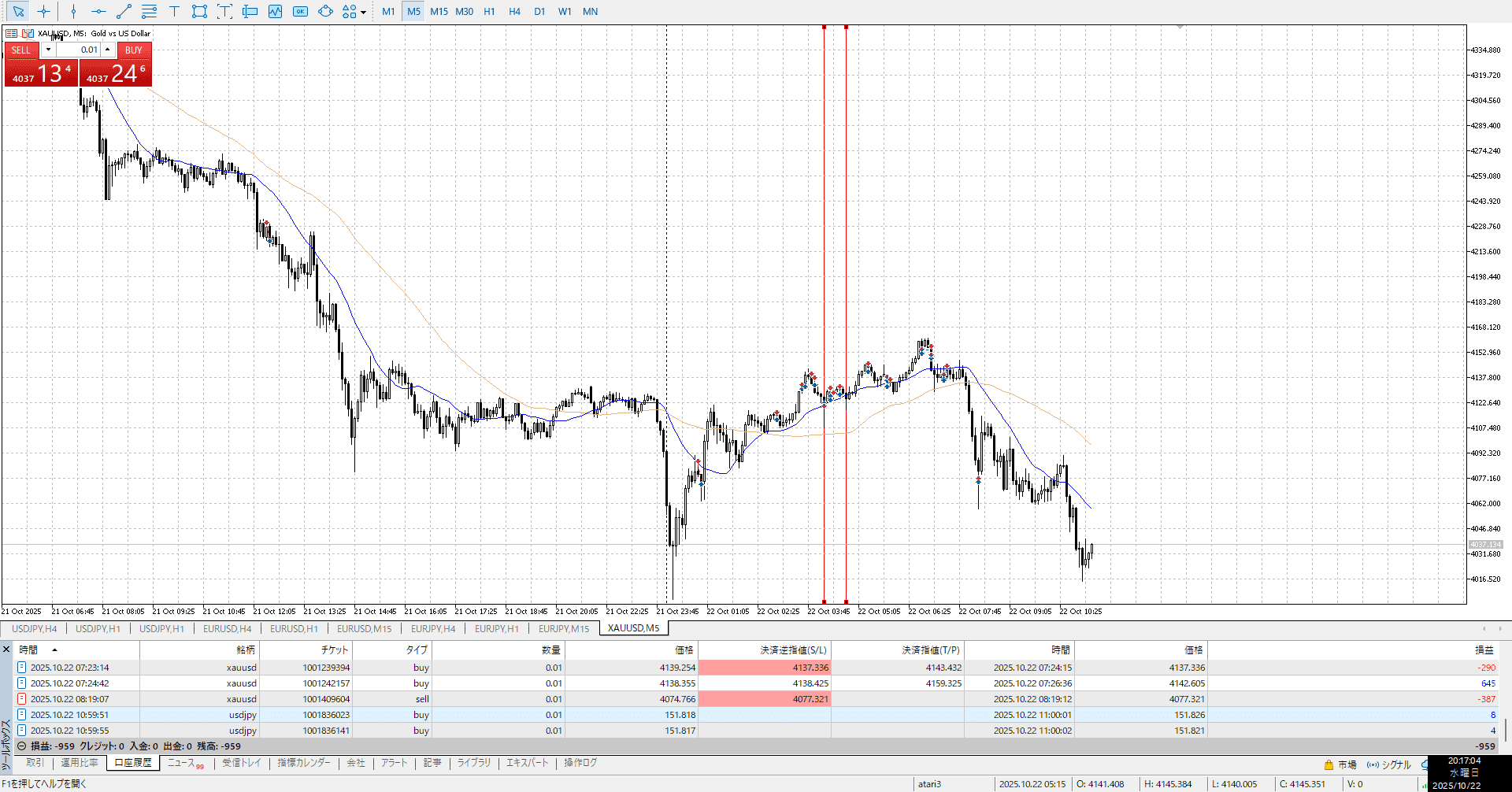
Task: Click the 0.01 lot size field
Action: (79, 50)
